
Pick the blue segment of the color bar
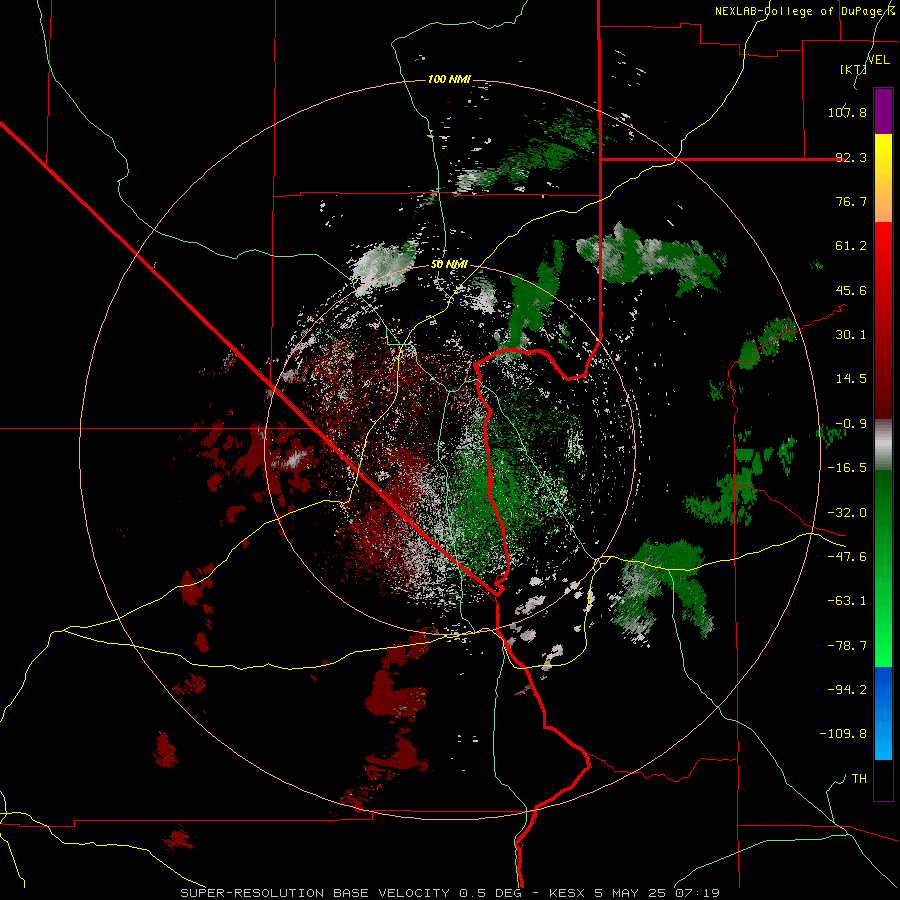click(x=883, y=713)
